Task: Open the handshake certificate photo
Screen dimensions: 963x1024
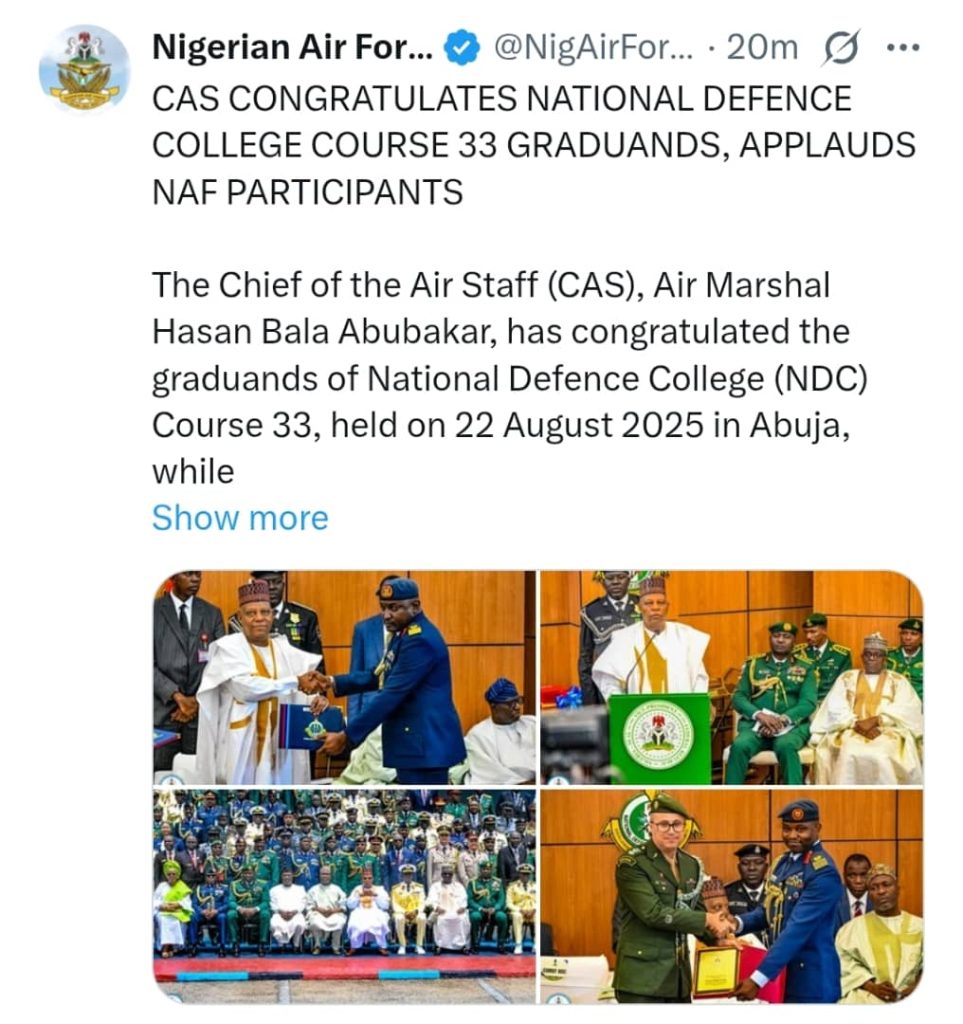Action: coord(344,677)
